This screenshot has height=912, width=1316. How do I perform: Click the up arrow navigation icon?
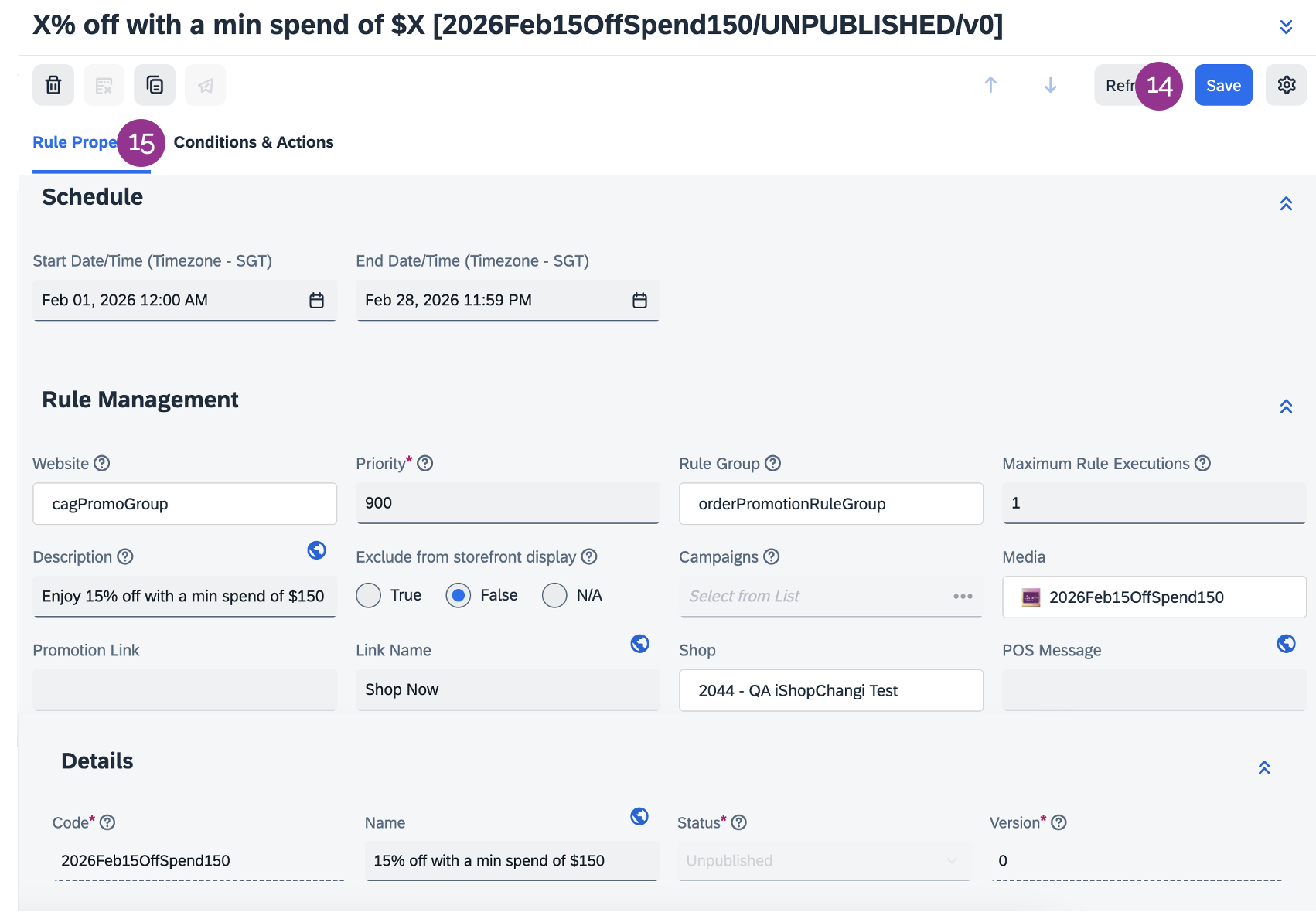990,85
